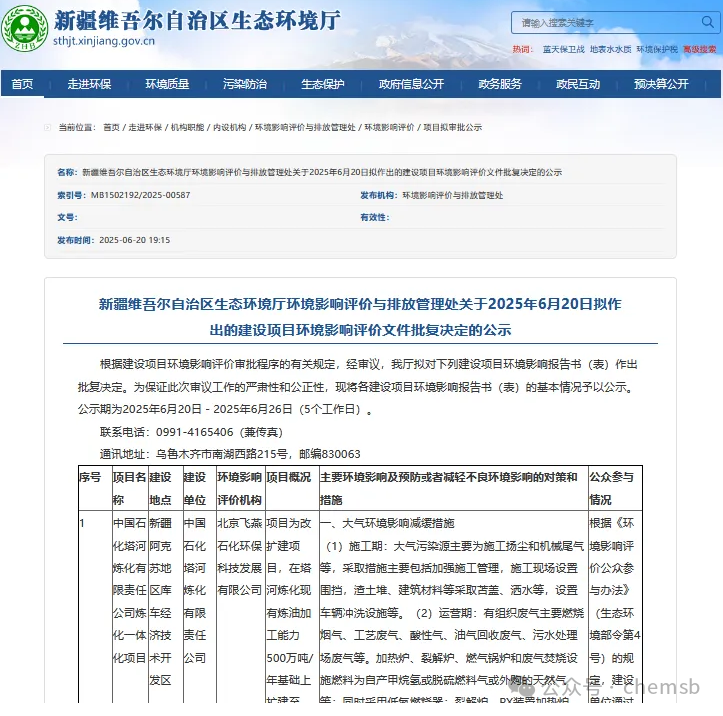Click breadcrumb link 走进环保
The image size is (723, 716).
[145, 127]
